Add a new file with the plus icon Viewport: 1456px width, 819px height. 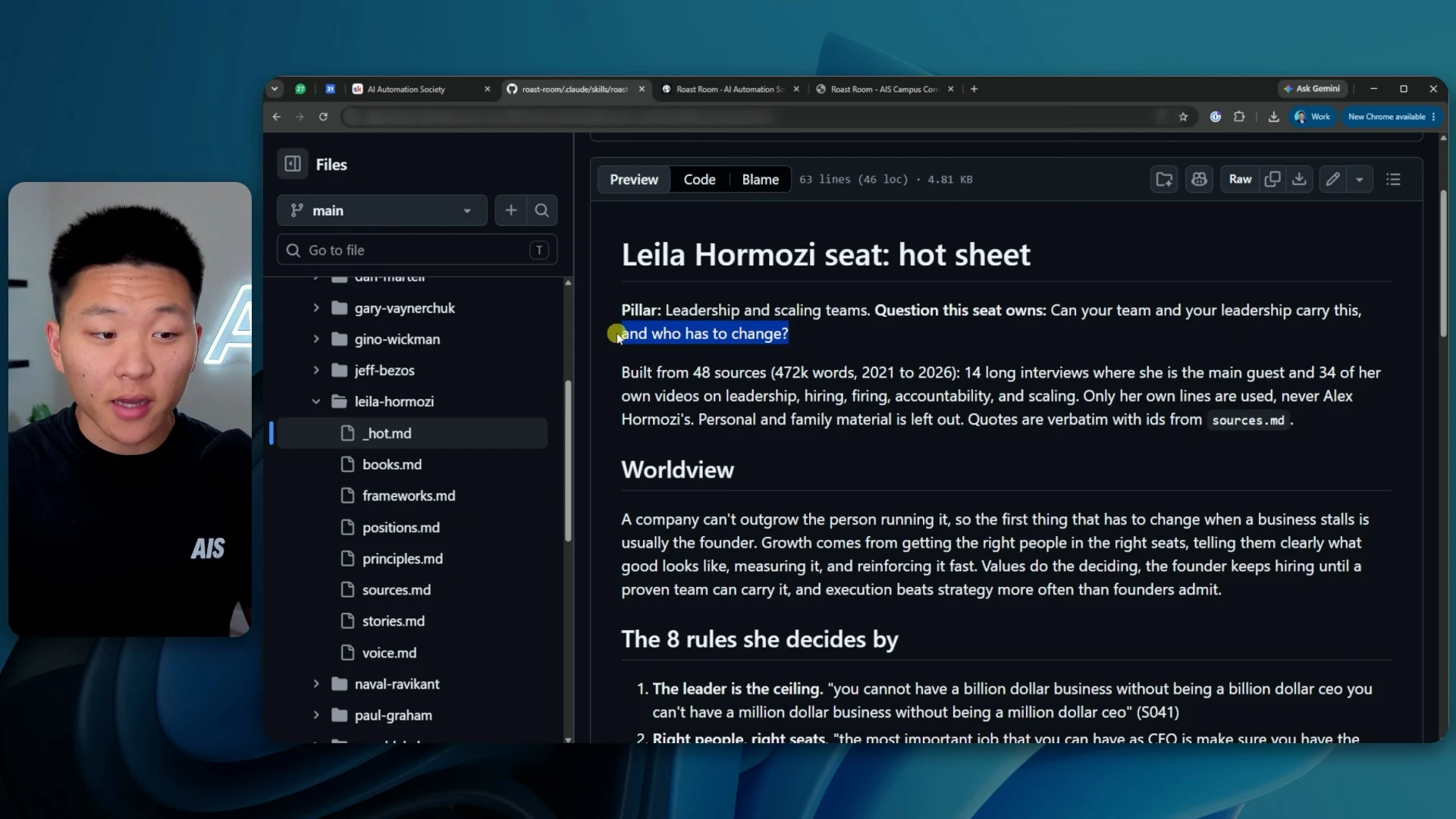click(511, 210)
